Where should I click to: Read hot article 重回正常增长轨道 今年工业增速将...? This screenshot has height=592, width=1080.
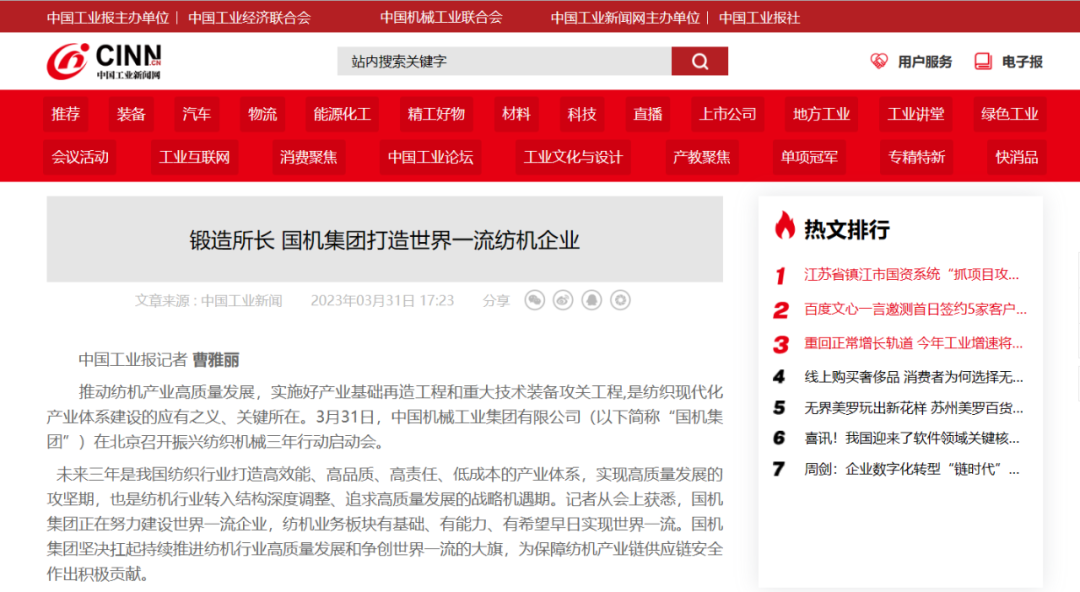point(913,343)
